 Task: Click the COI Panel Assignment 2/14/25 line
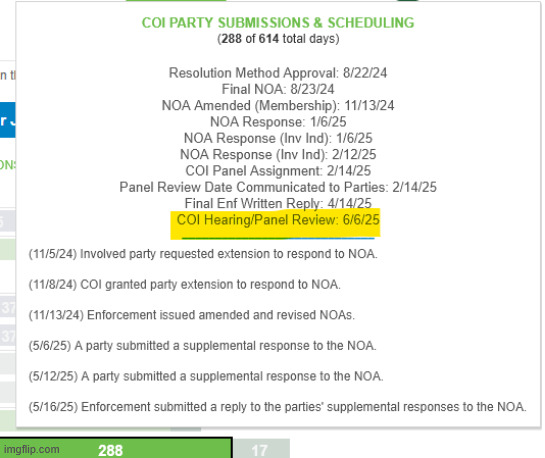pyautogui.click(x=278, y=171)
